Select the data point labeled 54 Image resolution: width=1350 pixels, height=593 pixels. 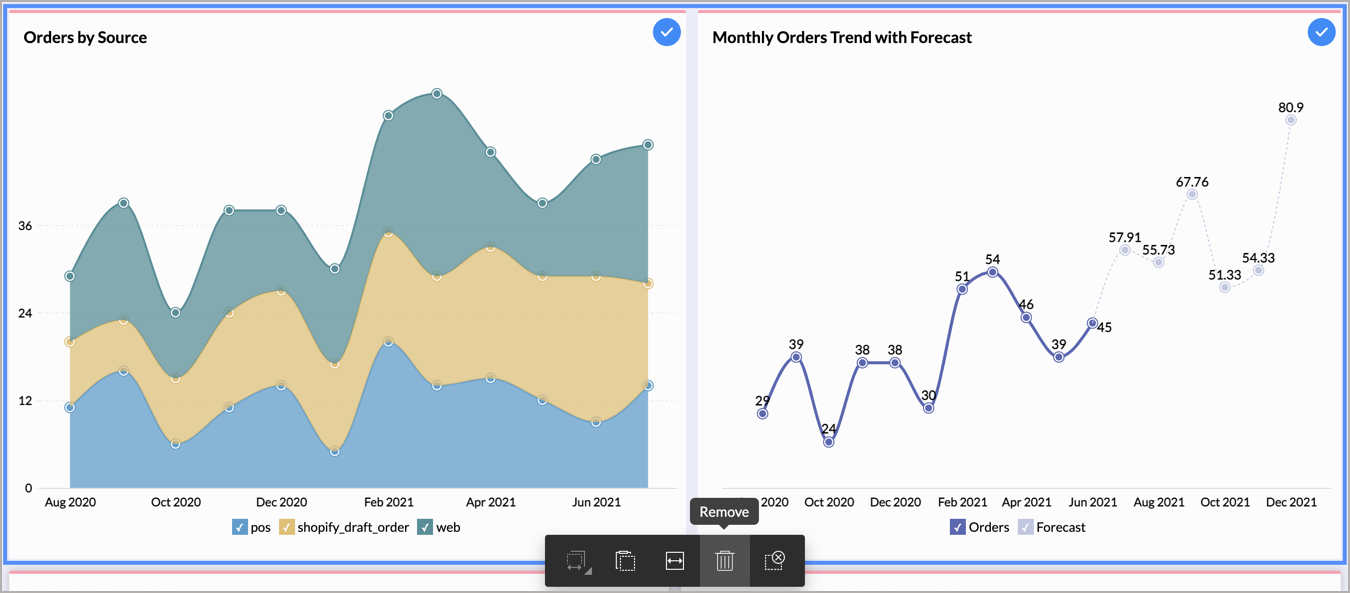point(992,272)
